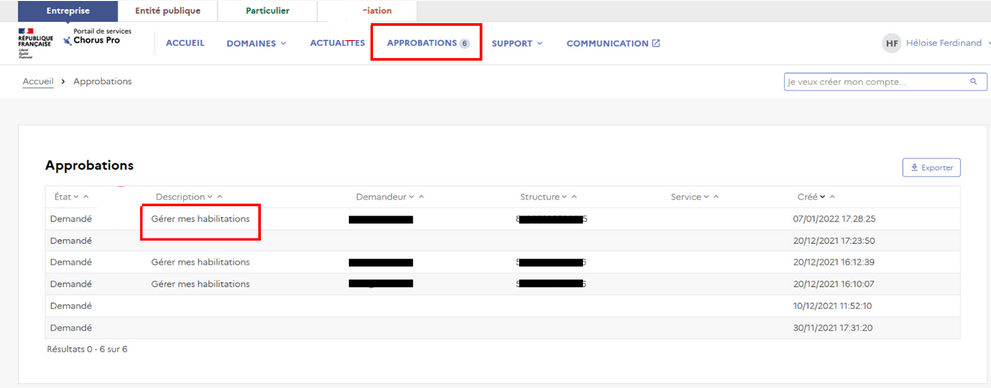The width and height of the screenshot is (991, 388).
Task: Open Gérer mes habilitations from 20/12/2021 16:10:07
Action: click(200, 284)
